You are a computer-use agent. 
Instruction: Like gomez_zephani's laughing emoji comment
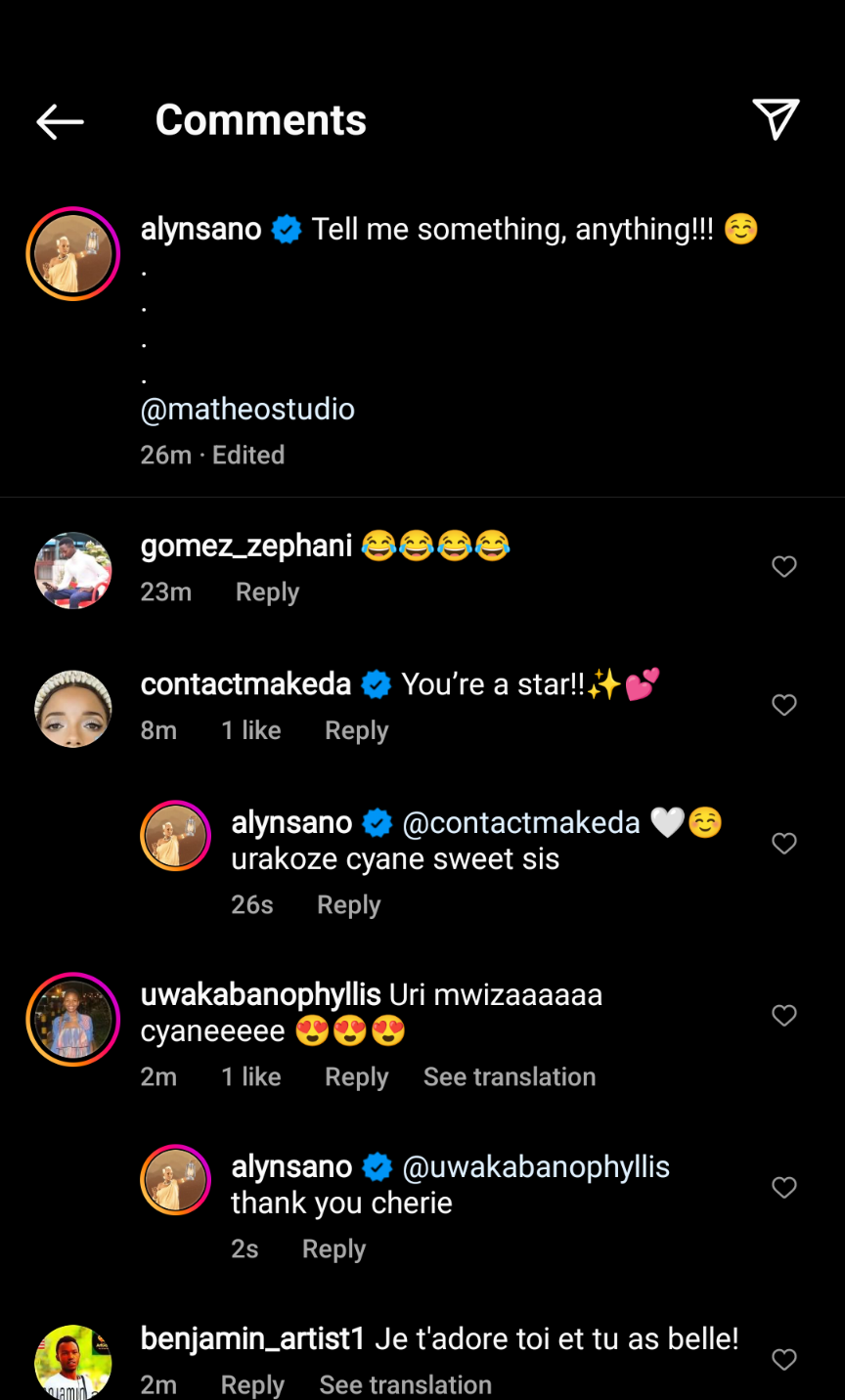(784, 567)
